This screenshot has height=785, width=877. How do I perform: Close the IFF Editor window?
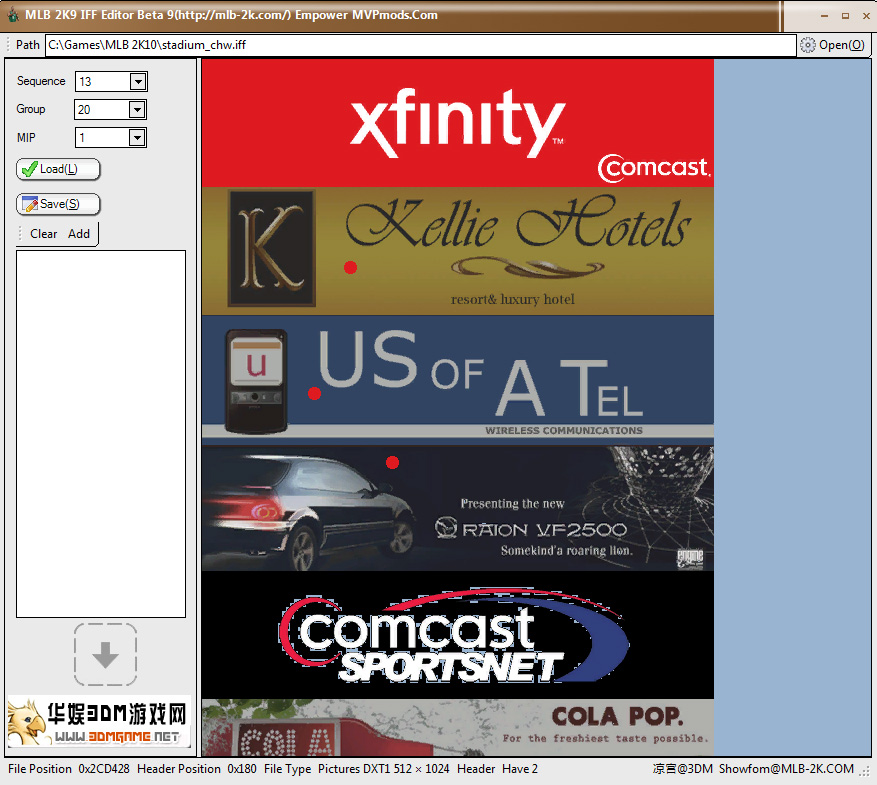pyautogui.click(x=866, y=16)
